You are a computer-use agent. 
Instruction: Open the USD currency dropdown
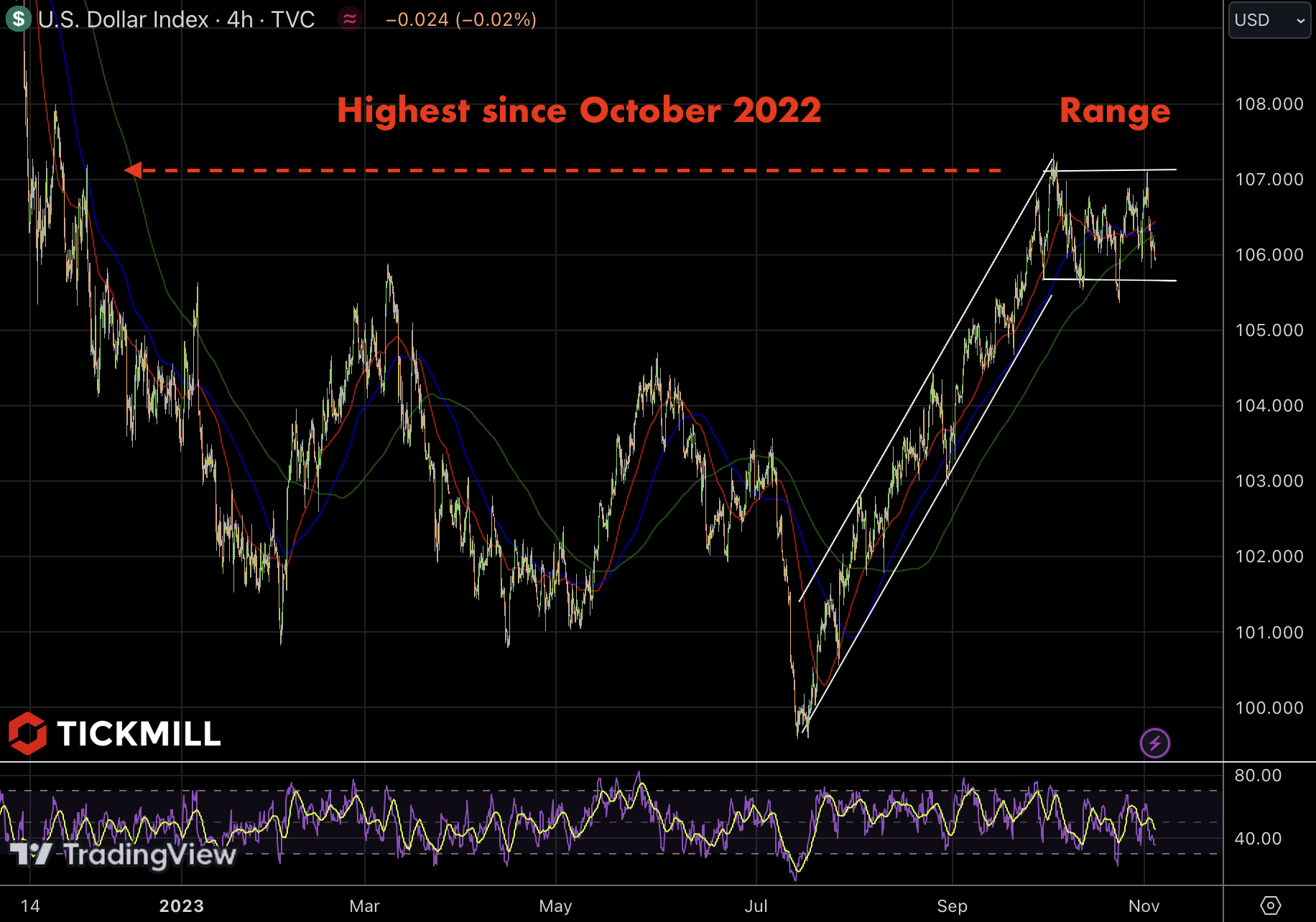coord(1269,20)
